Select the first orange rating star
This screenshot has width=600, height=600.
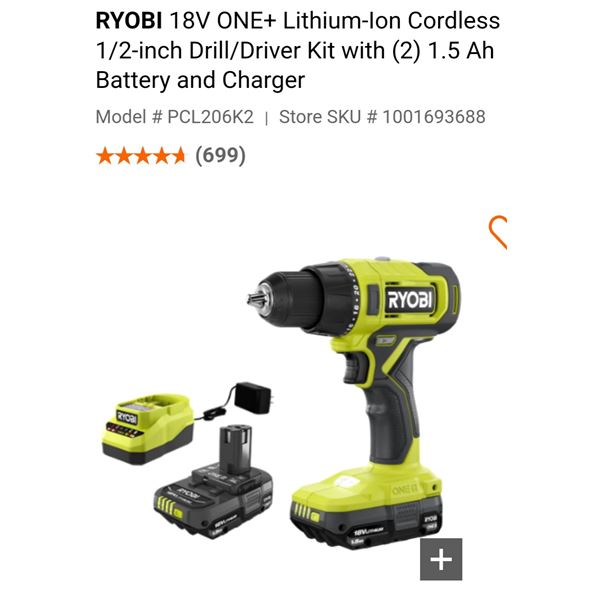(104, 157)
